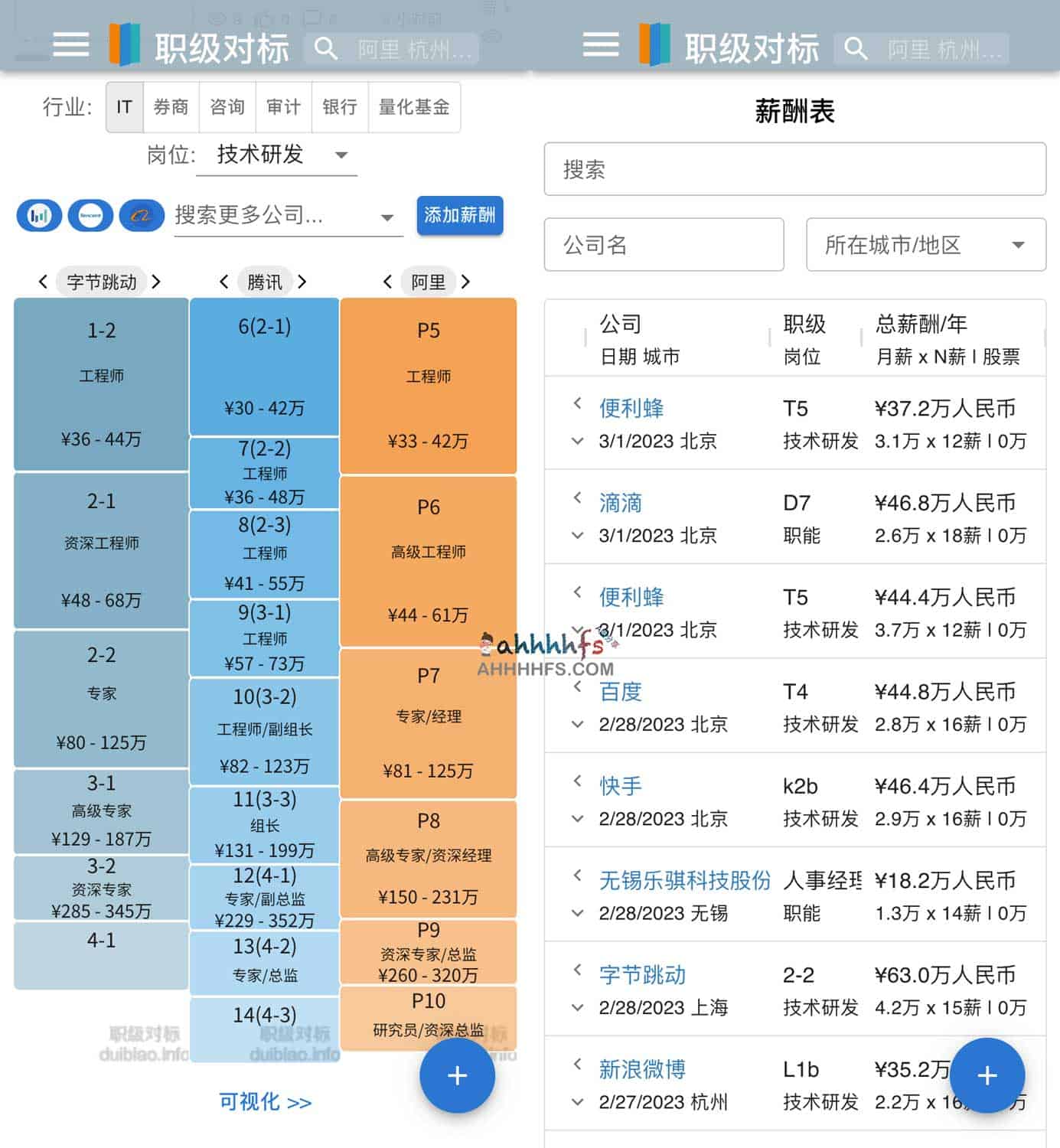Screen dimensions: 1060x1148
Task: Select 阿里 P6 高级工程师 block
Action: (429, 561)
